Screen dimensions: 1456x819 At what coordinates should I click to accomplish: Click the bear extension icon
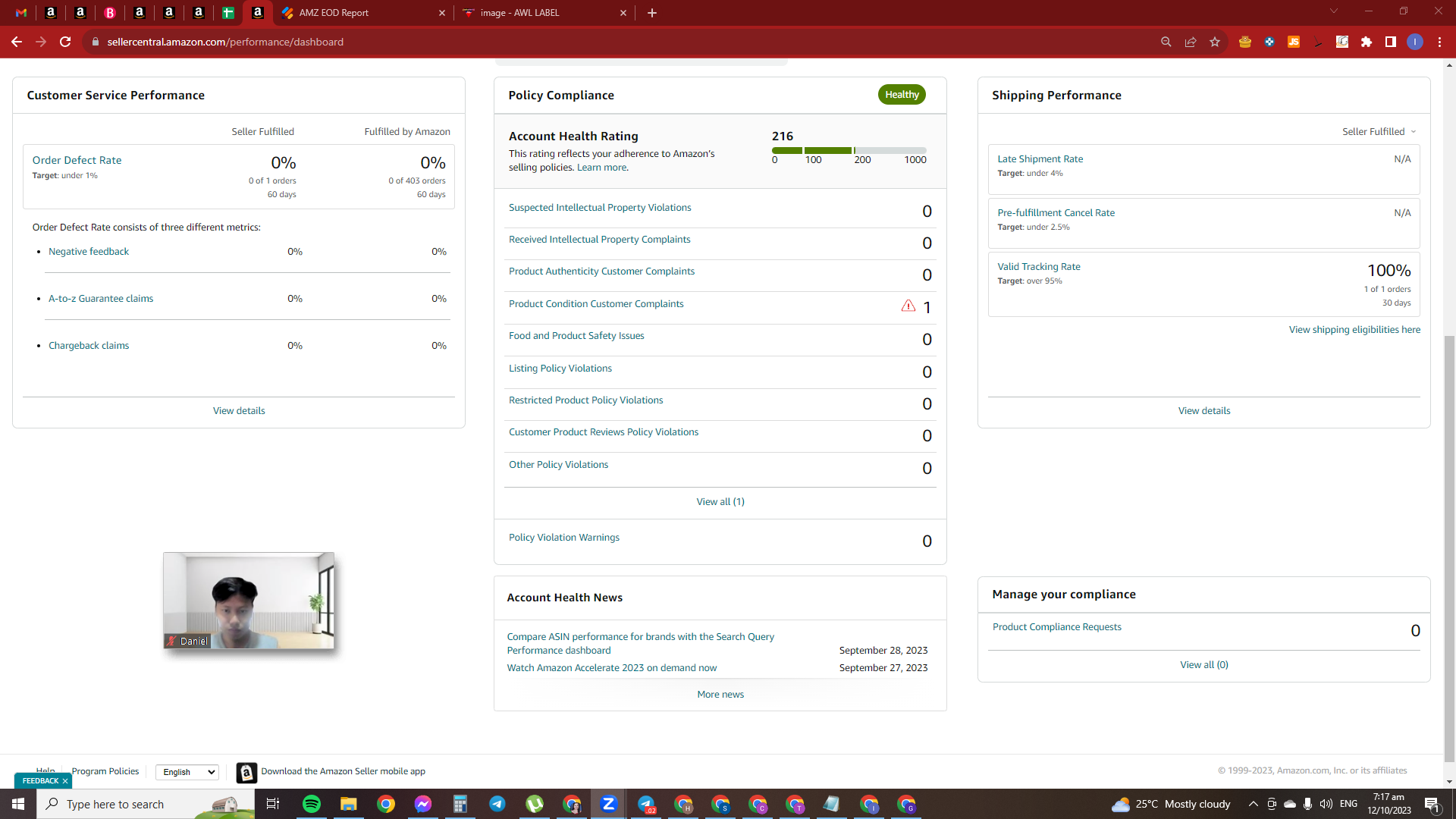[x=1245, y=42]
